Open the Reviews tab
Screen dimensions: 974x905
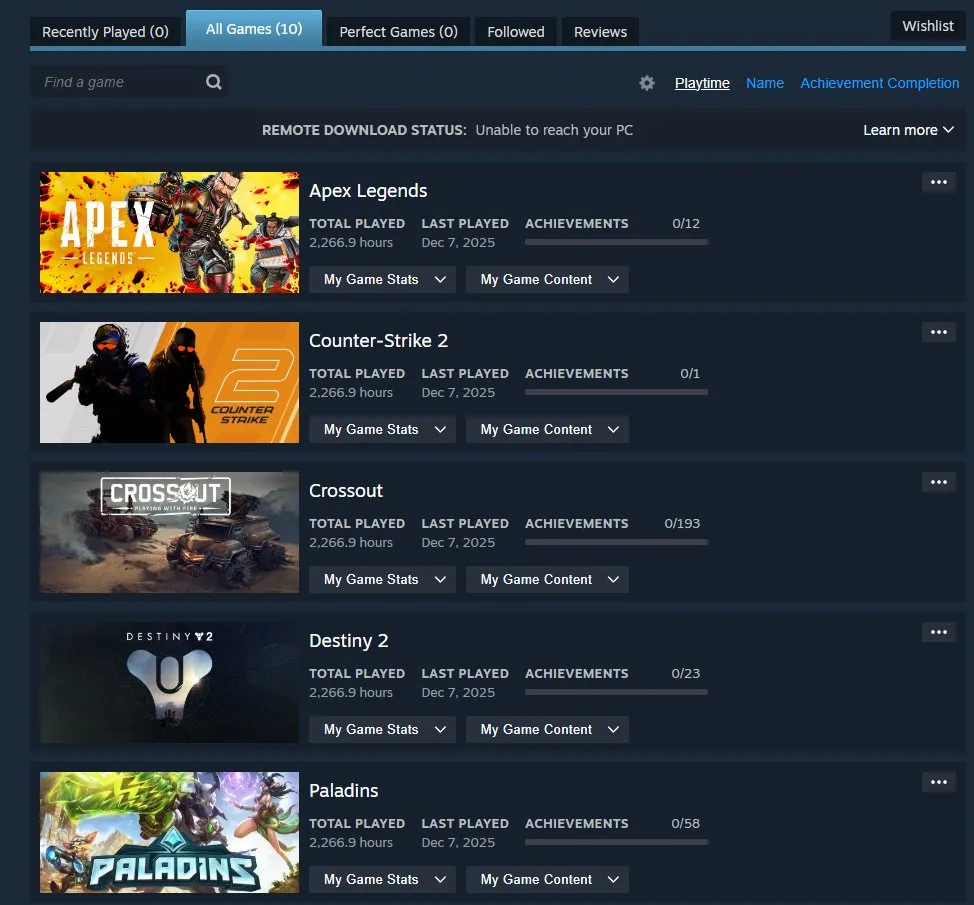(600, 32)
